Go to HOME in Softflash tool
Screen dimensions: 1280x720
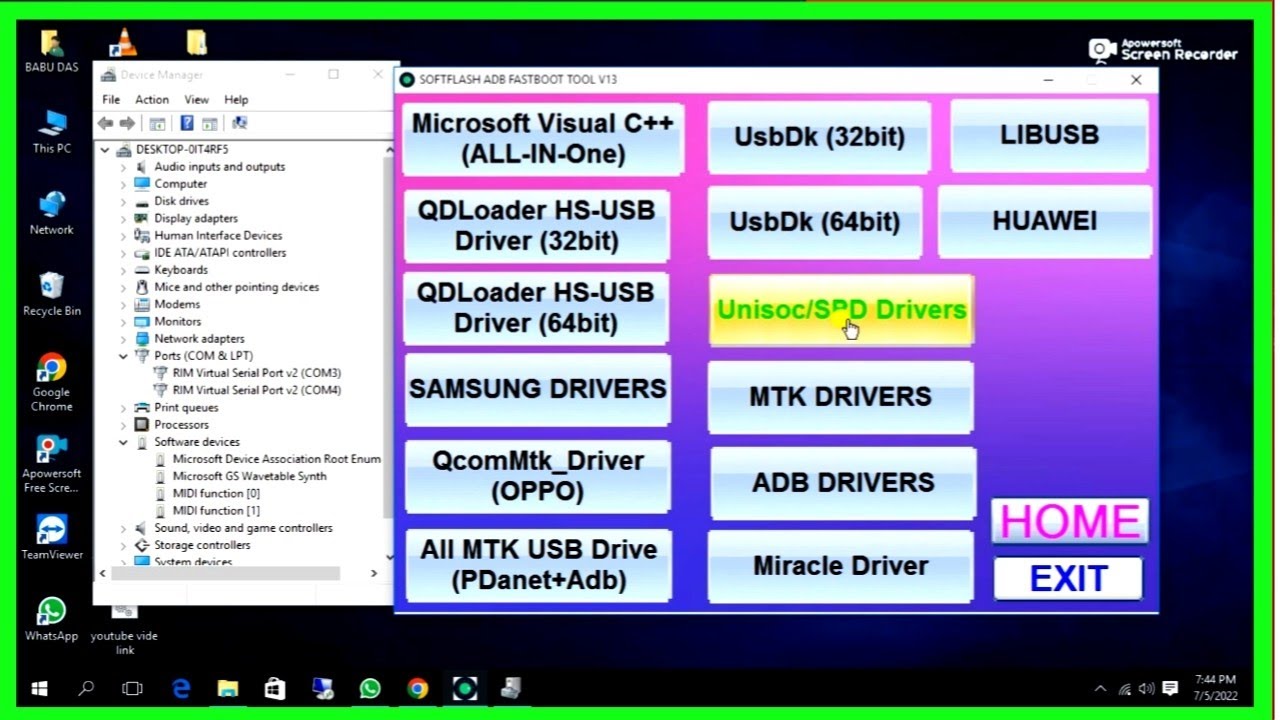[1070, 521]
